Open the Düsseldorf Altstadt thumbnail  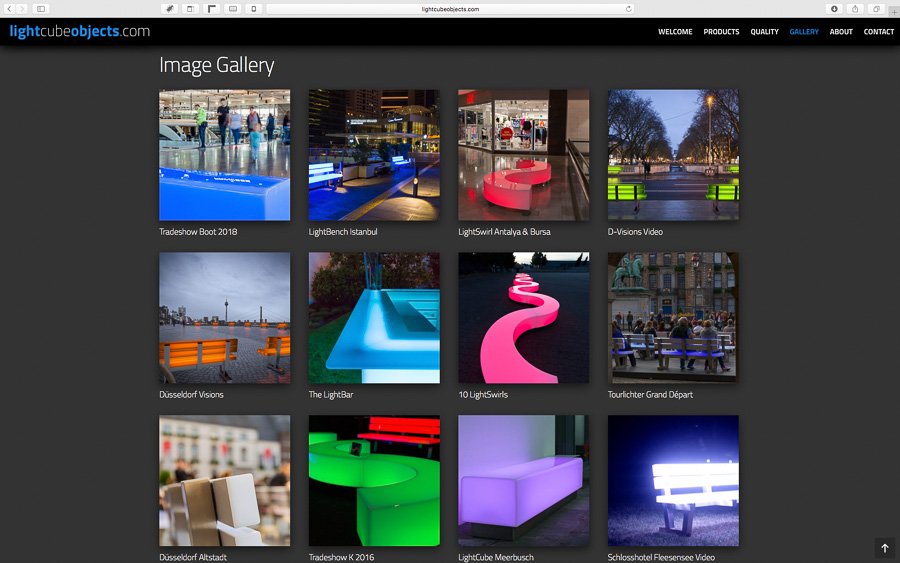(224, 481)
